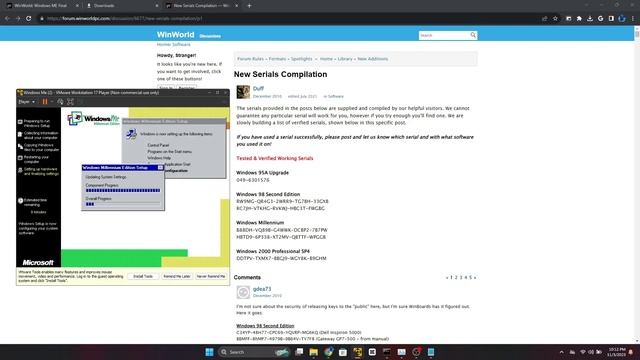Click the address bar URL
This screenshot has height=360, width=640.
pyautogui.click(x=124, y=18)
